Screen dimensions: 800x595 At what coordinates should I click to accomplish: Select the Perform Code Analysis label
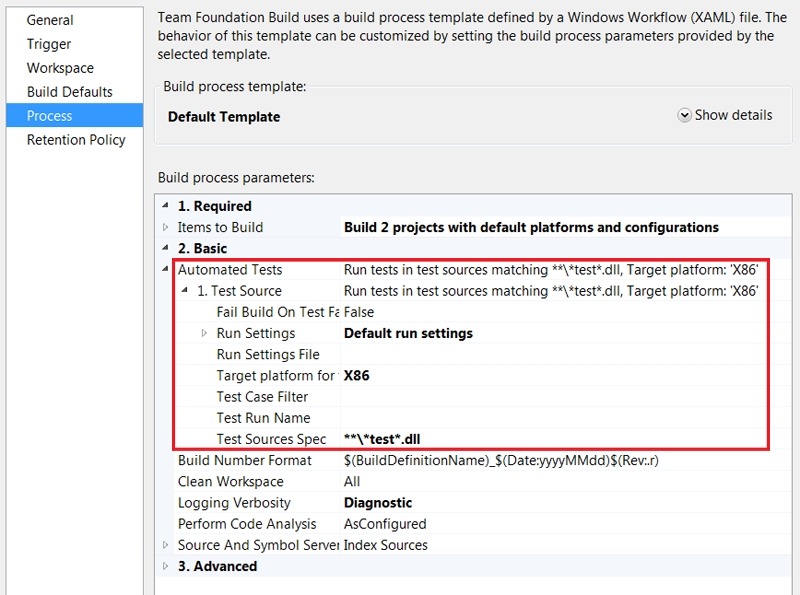click(x=247, y=524)
